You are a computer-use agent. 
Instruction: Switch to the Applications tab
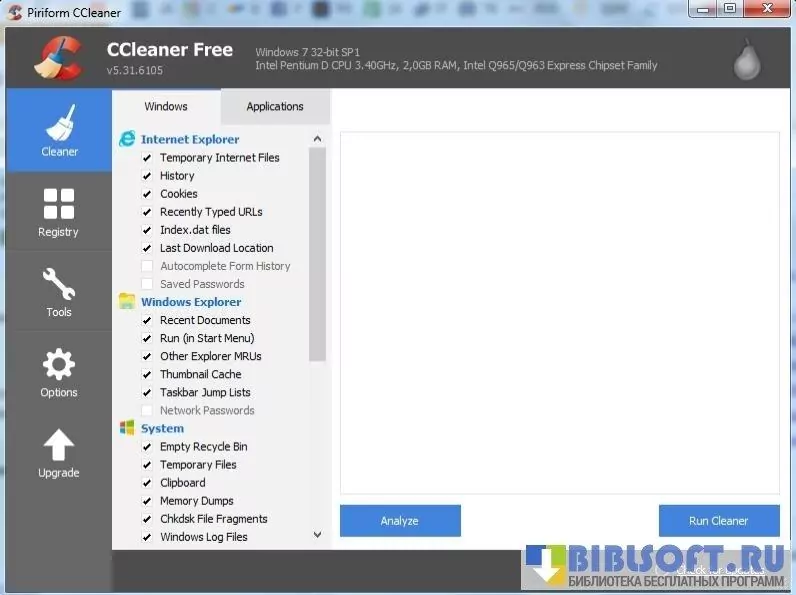(275, 107)
